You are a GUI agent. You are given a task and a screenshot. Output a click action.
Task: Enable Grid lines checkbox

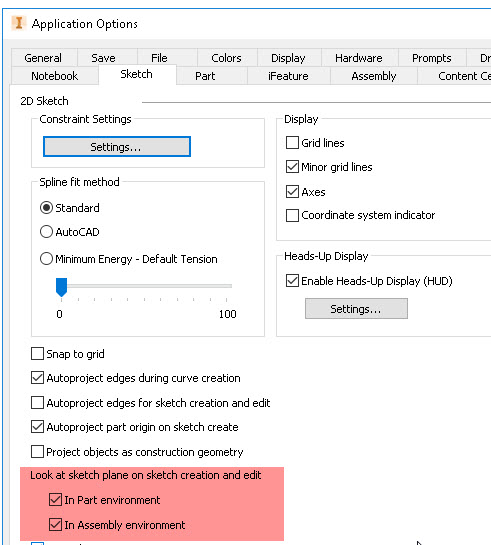[x=292, y=143]
